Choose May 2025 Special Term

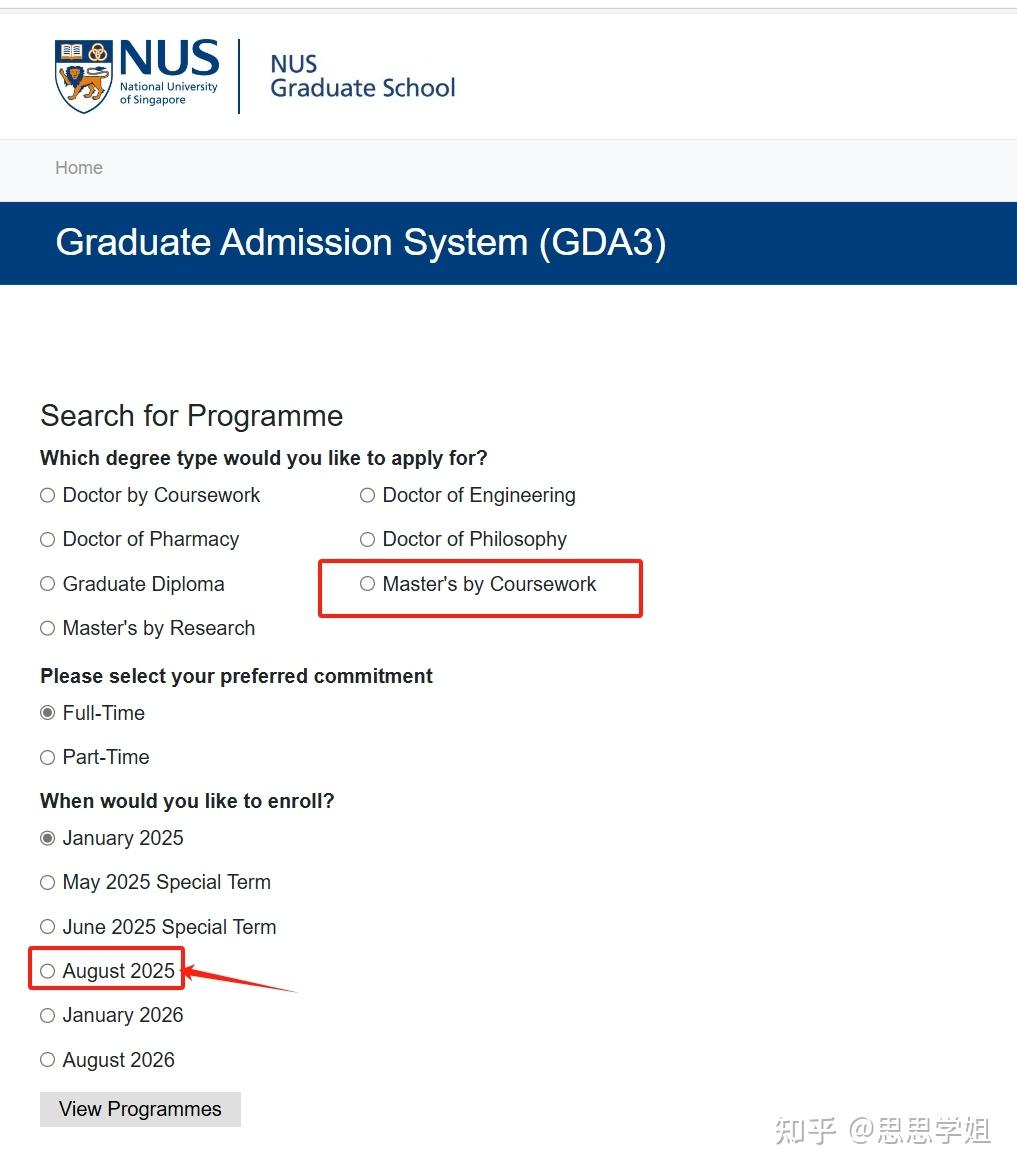[x=47, y=882]
